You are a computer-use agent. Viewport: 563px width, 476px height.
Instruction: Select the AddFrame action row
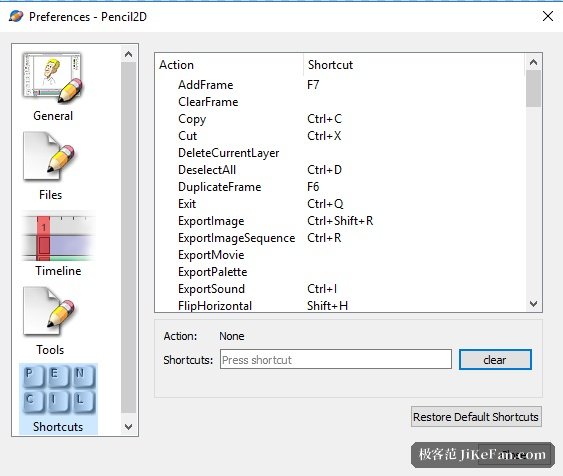coord(340,85)
